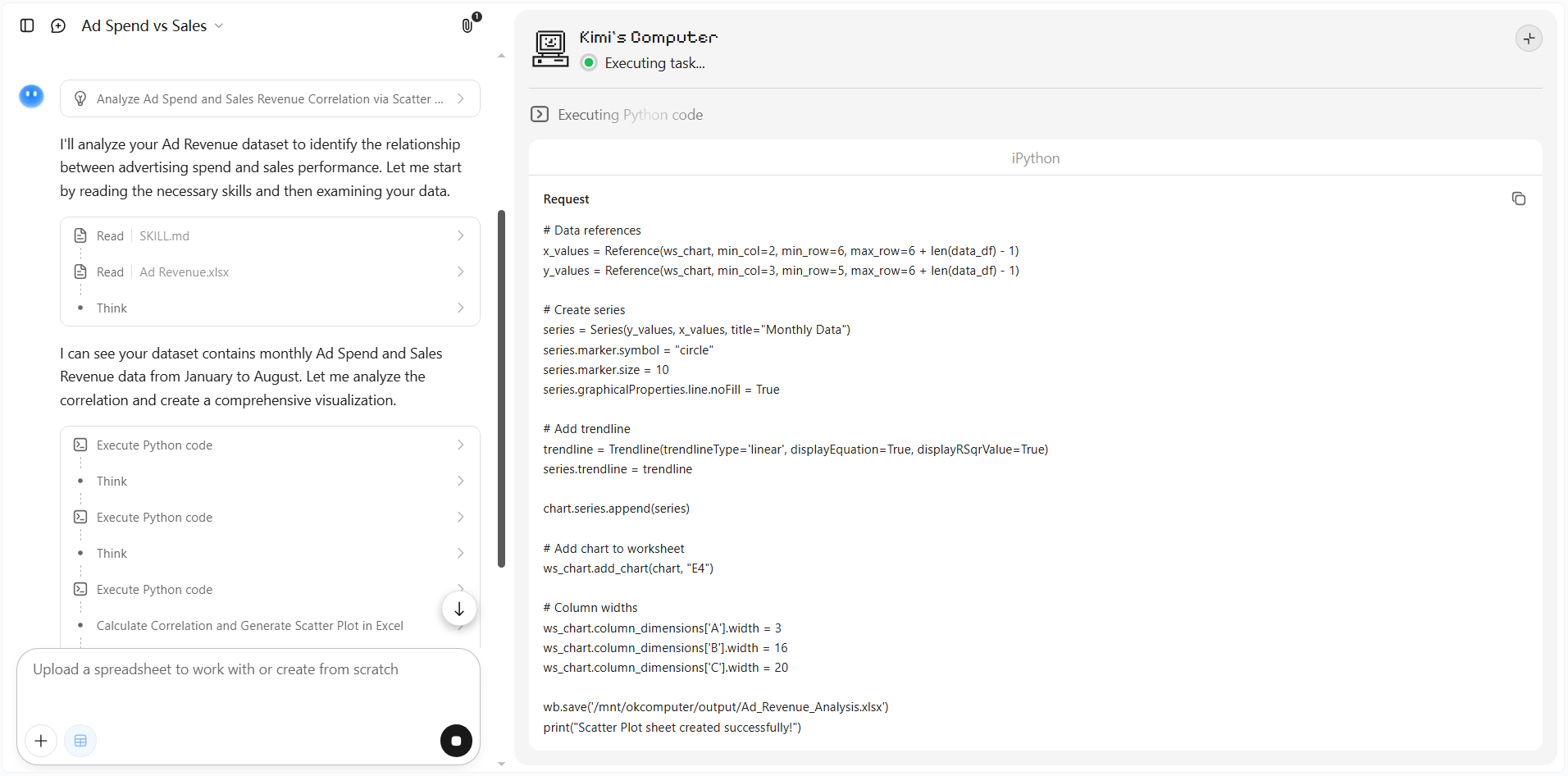Select the iPython tab header

pos(1035,158)
